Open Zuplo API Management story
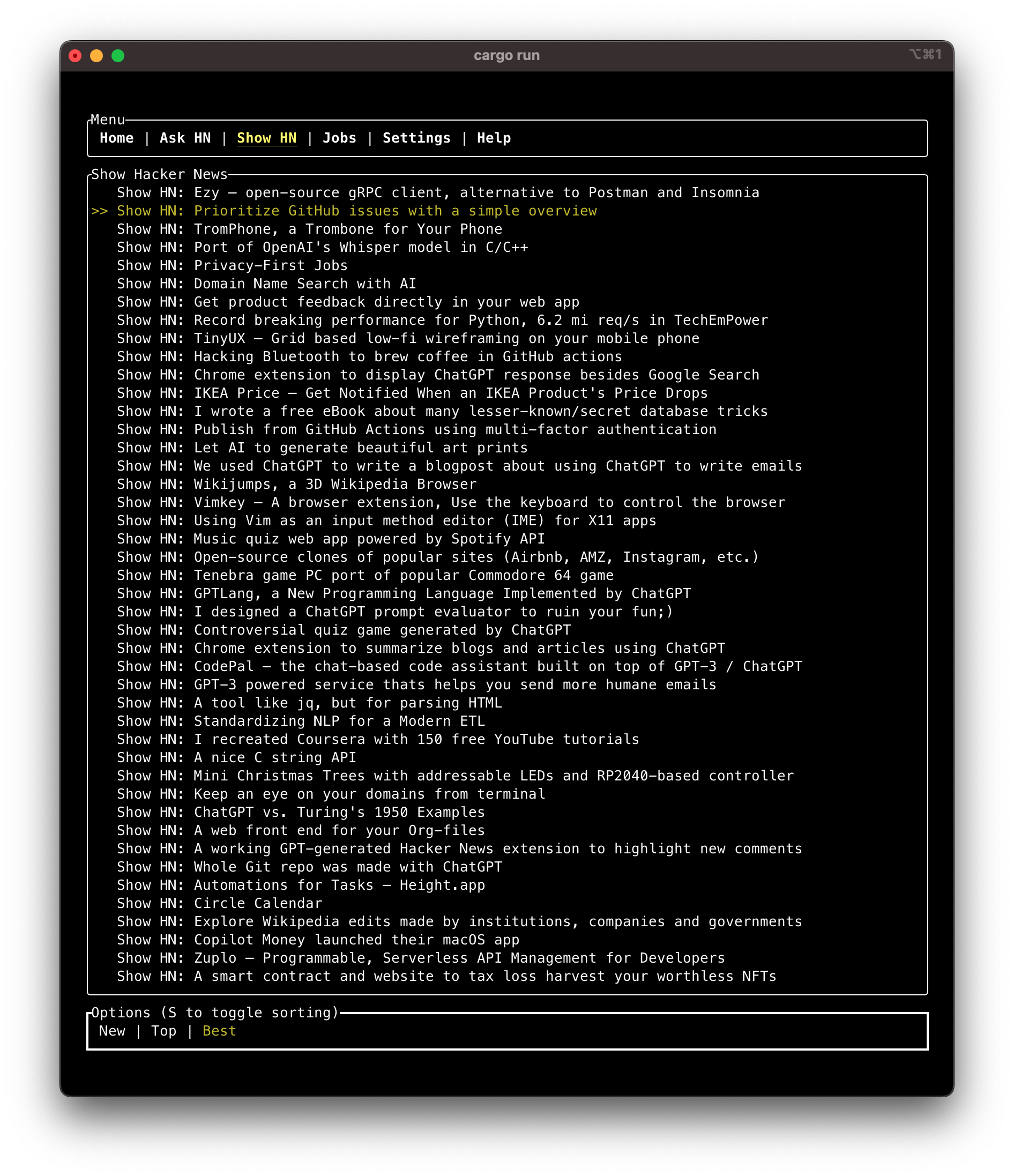Viewport: 1014px width, 1176px height. point(421,958)
